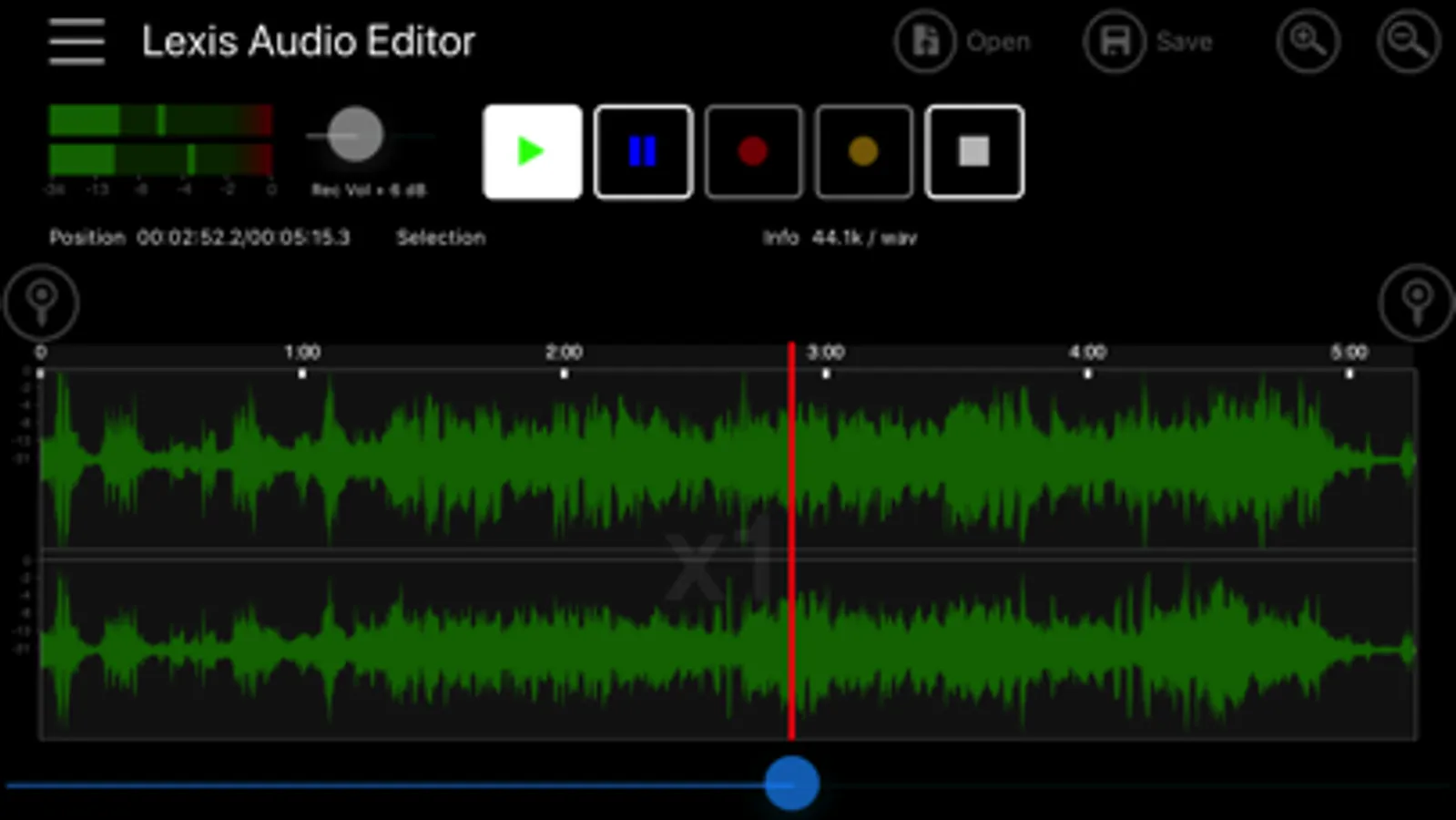Open the hamburger menu
This screenshot has width=1456, height=820.
pos(76,42)
